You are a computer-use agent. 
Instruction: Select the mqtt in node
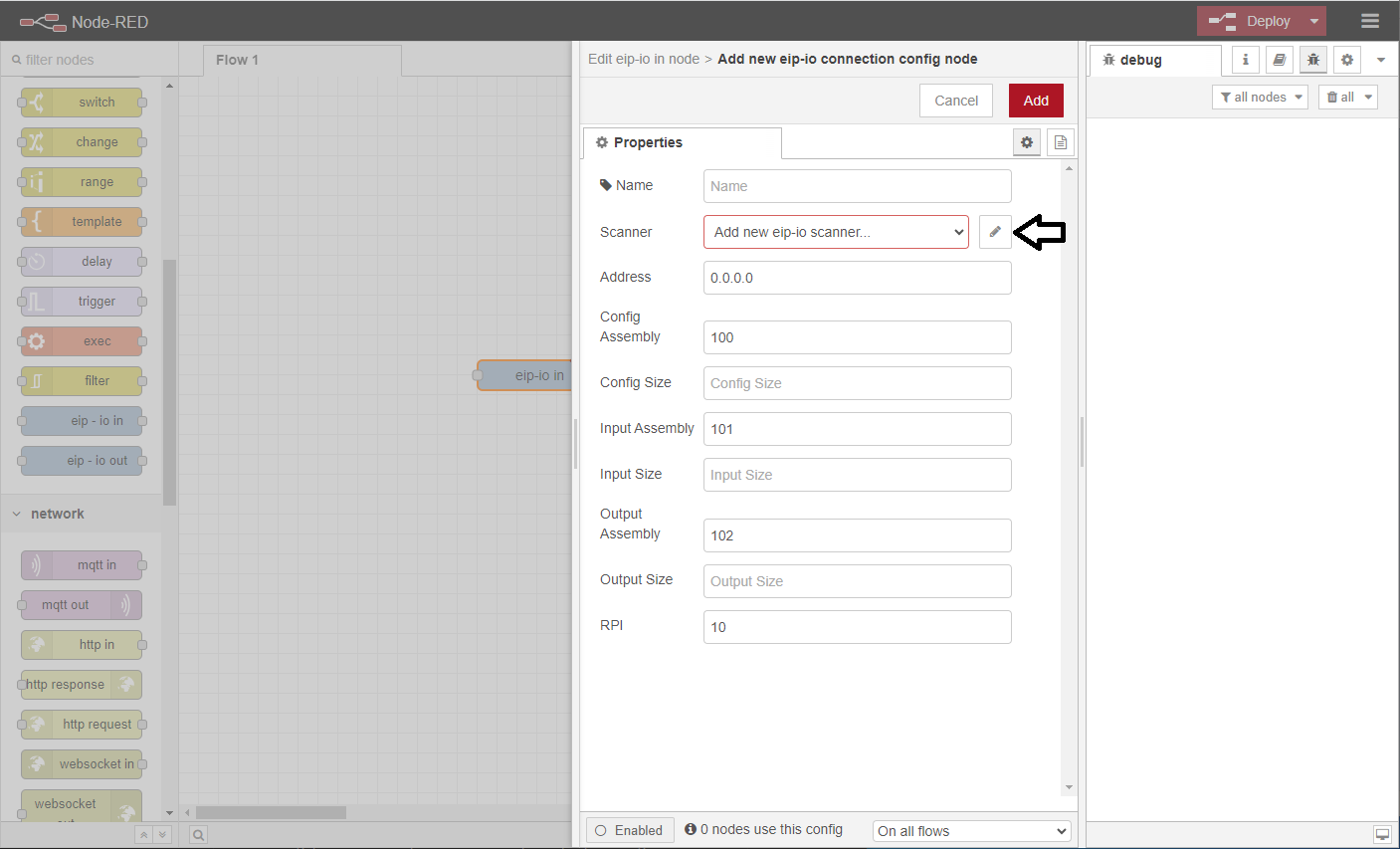(x=82, y=565)
